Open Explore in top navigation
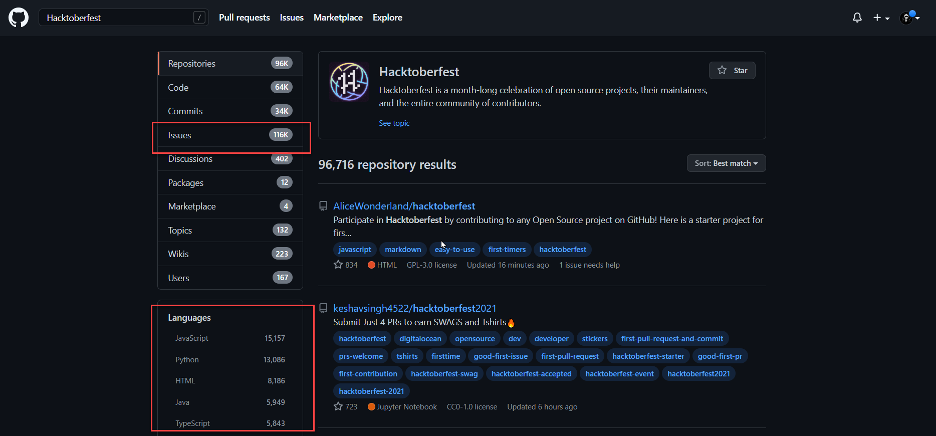The width and height of the screenshot is (936, 436). [x=387, y=18]
